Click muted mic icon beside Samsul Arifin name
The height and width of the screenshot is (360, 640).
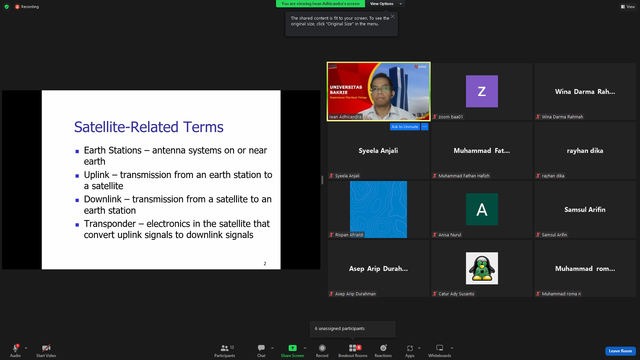tap(538, 235)
